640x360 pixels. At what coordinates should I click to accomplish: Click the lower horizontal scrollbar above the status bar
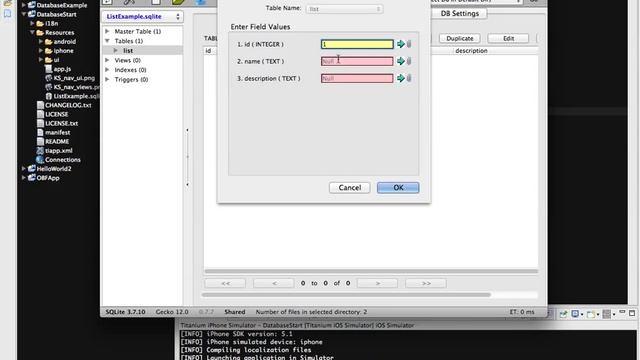click(346, 295)
